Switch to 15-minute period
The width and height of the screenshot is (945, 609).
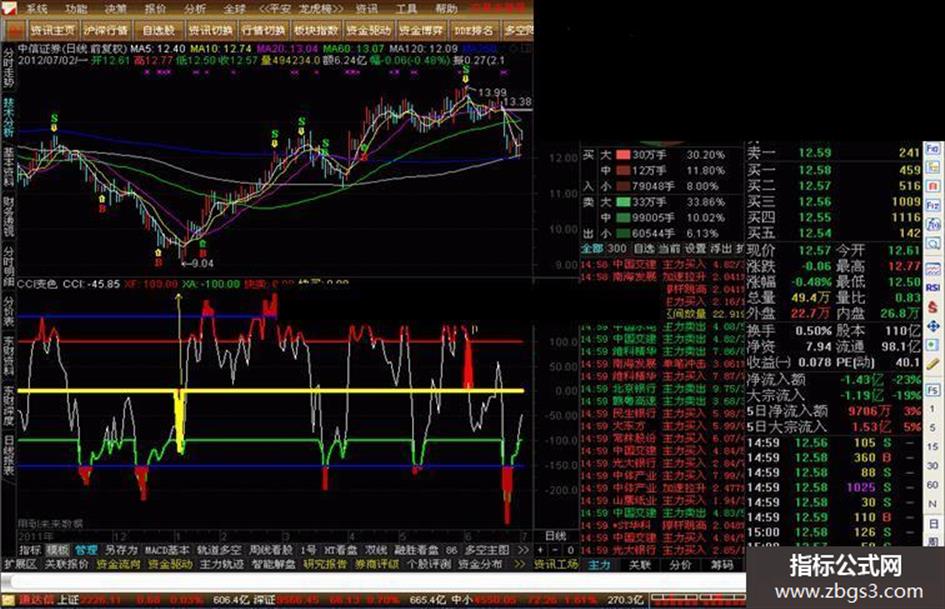[933, 447]
